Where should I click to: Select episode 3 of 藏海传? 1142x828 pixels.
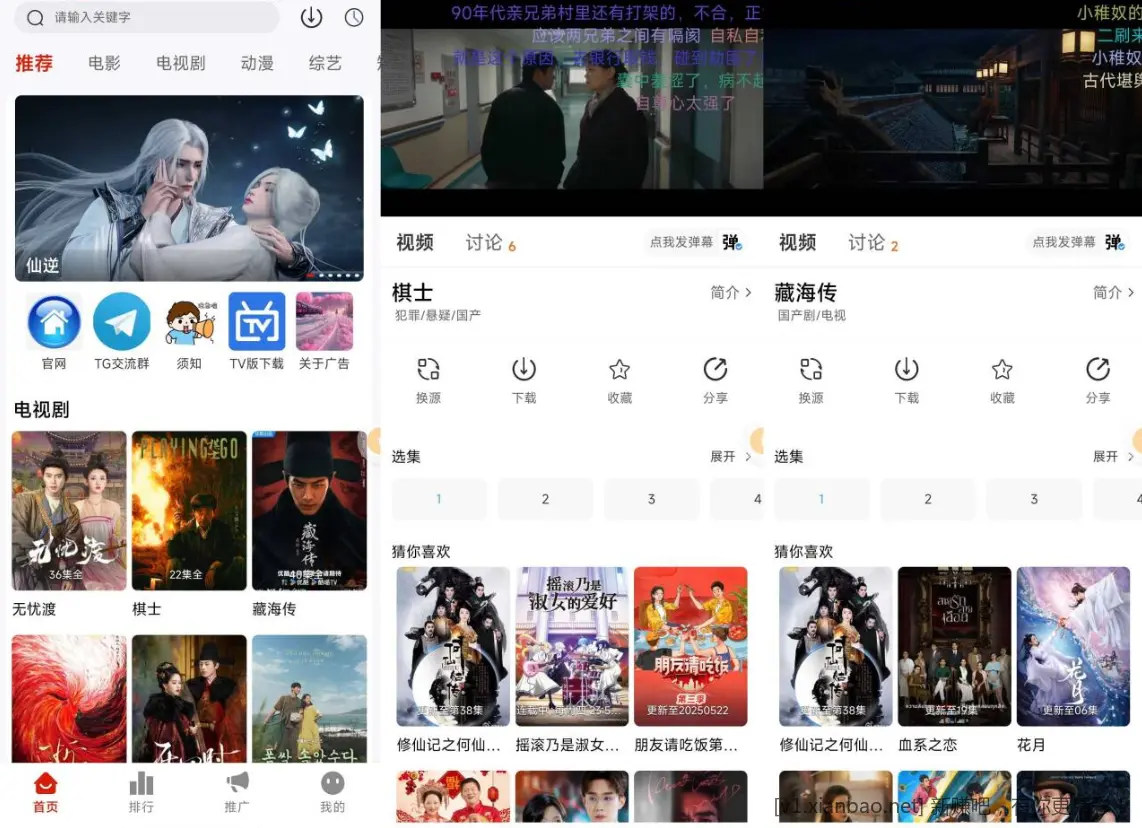(1034, 499)
